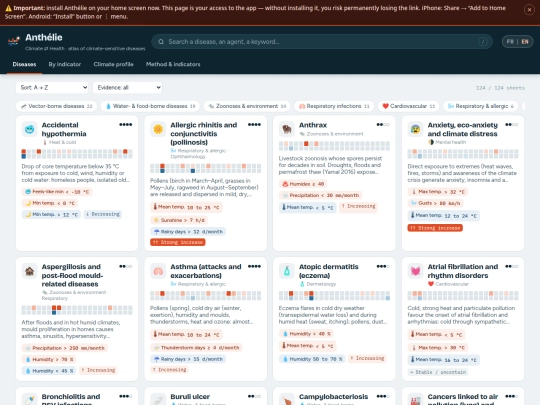Click the Atrial fibrillation heart icon

tap(416, 271)
